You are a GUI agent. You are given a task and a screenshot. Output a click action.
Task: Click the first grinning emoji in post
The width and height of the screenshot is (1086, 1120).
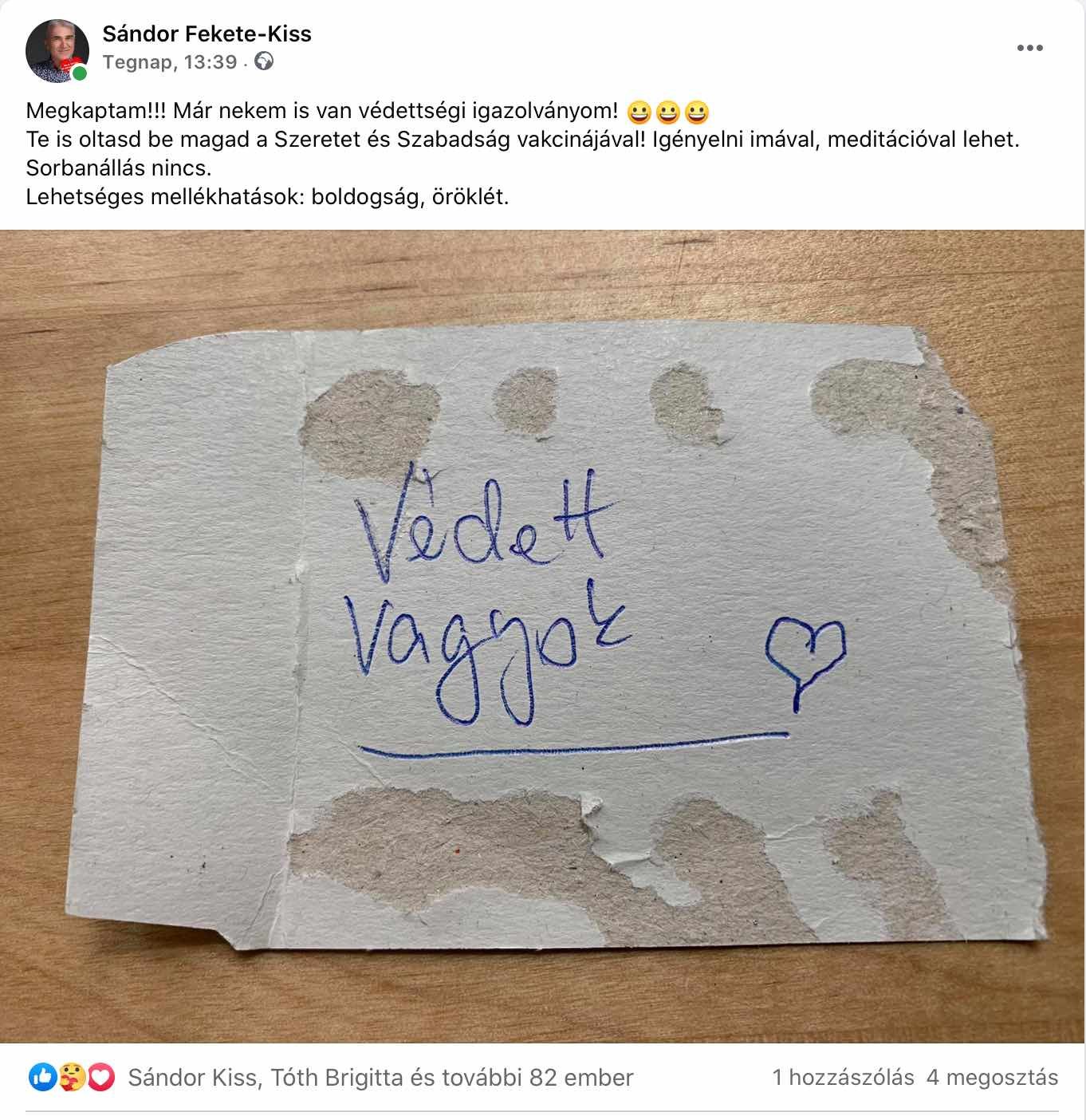tap(639, 112)
